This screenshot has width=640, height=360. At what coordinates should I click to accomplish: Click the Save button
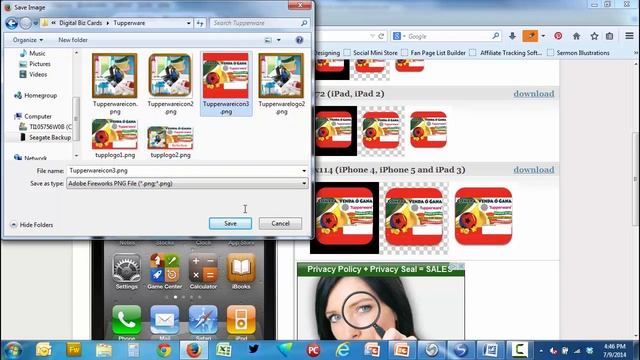(x=230, y=223)
